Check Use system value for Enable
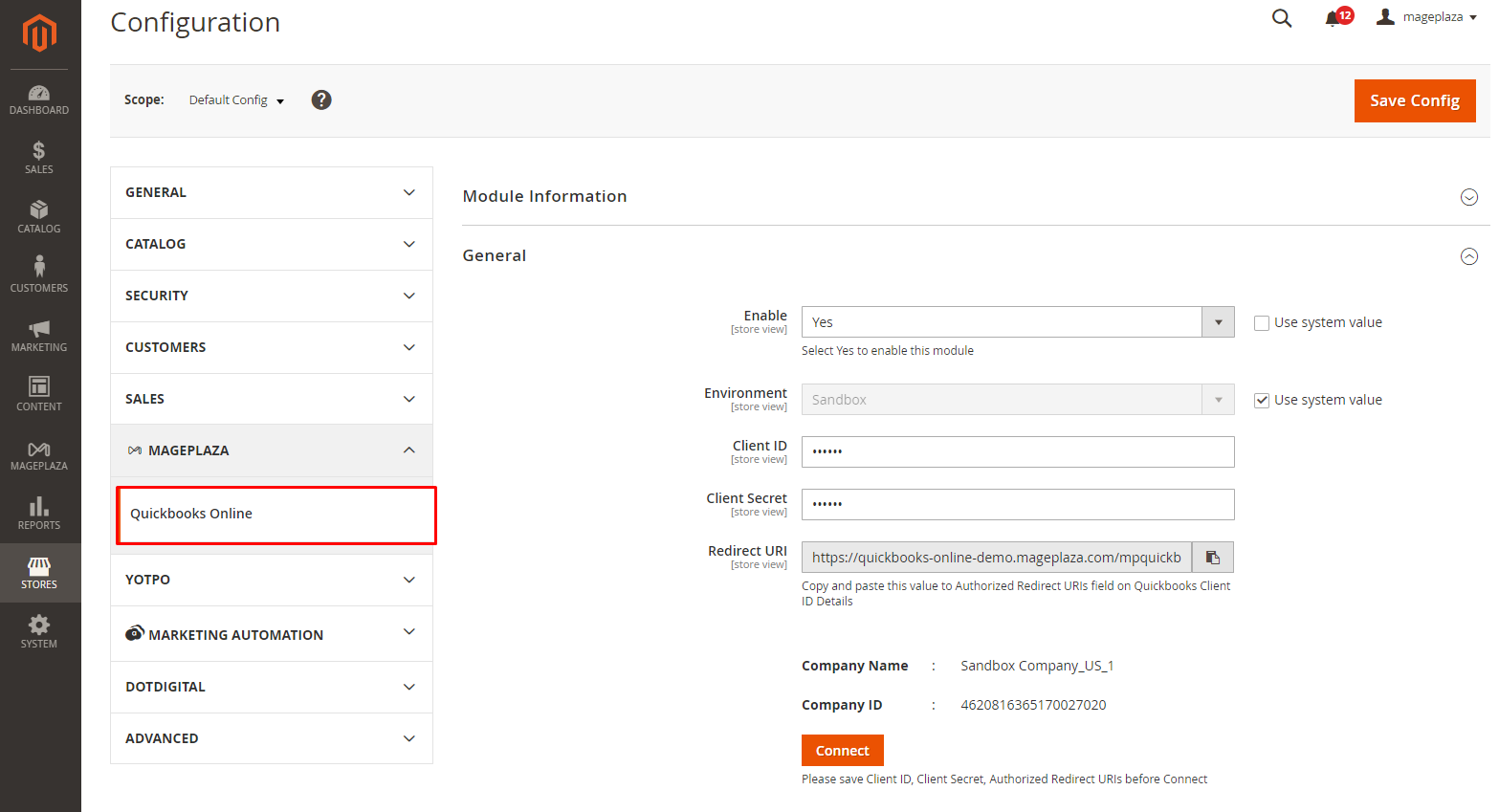The image size is (1499, 812). pyautogui.click(x=1262, y=323)
